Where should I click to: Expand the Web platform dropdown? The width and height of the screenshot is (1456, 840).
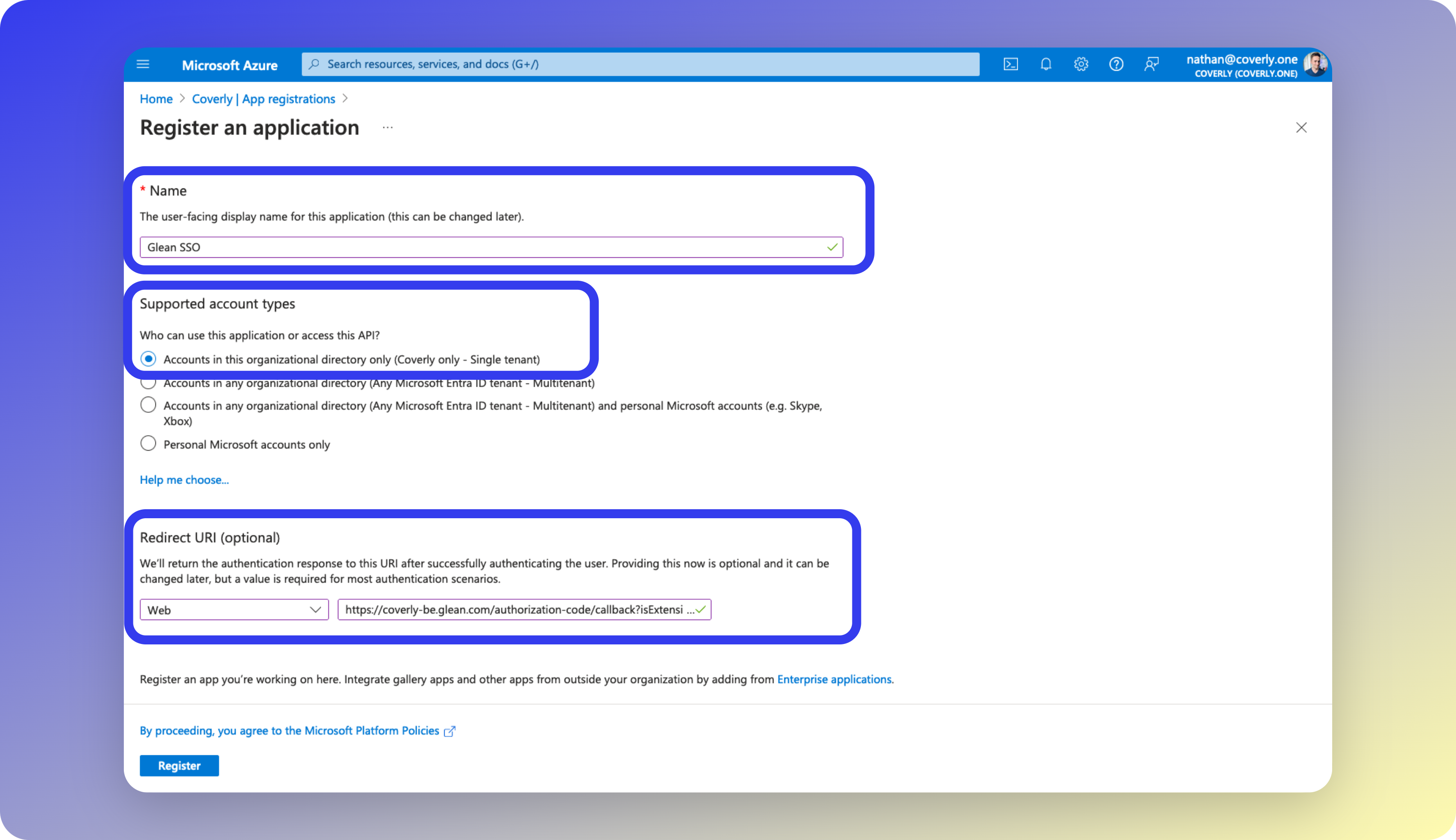tap(234, 610)
